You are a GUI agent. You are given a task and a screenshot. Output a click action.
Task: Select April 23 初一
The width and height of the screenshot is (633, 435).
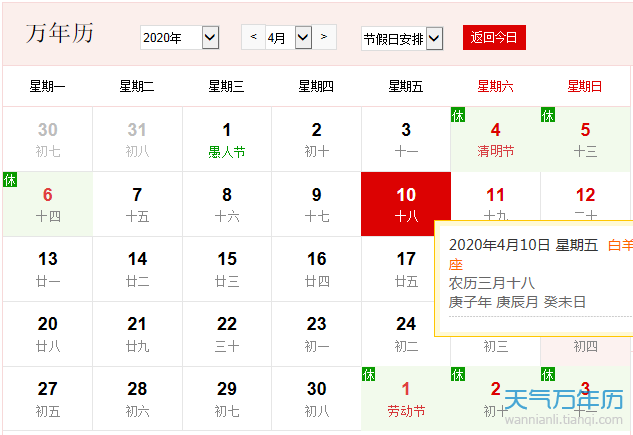pyautogui.click(x=316, y=334)
